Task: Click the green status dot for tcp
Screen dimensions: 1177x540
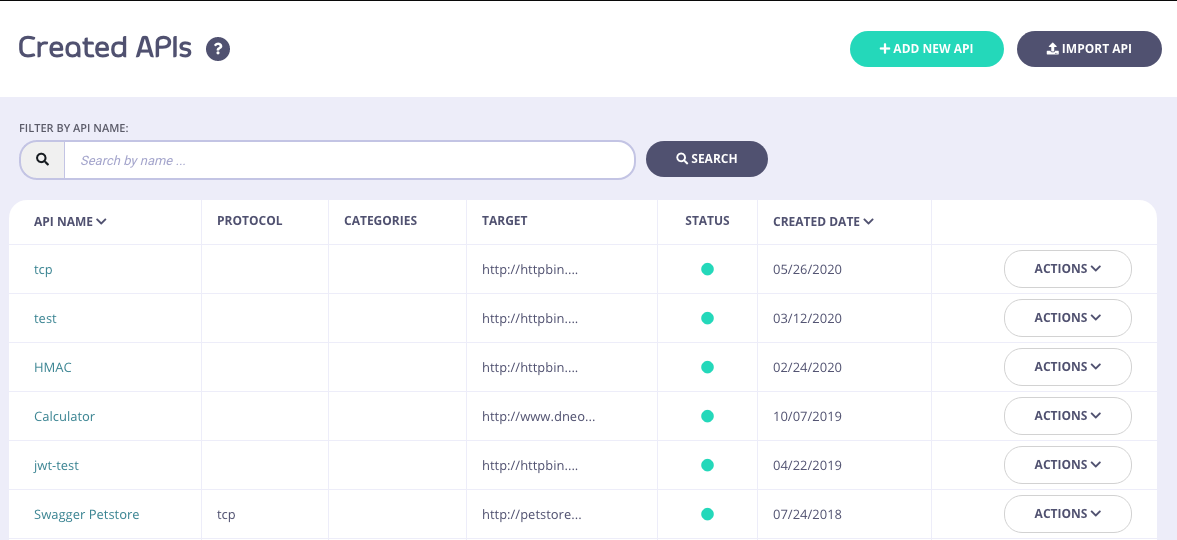Action: (x=707, y=269)
